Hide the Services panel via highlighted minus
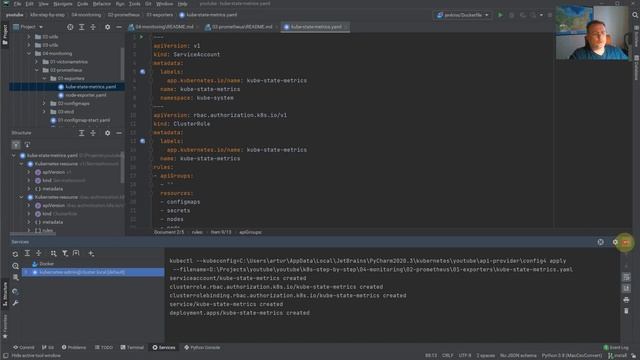 click(x=626, y=242)
